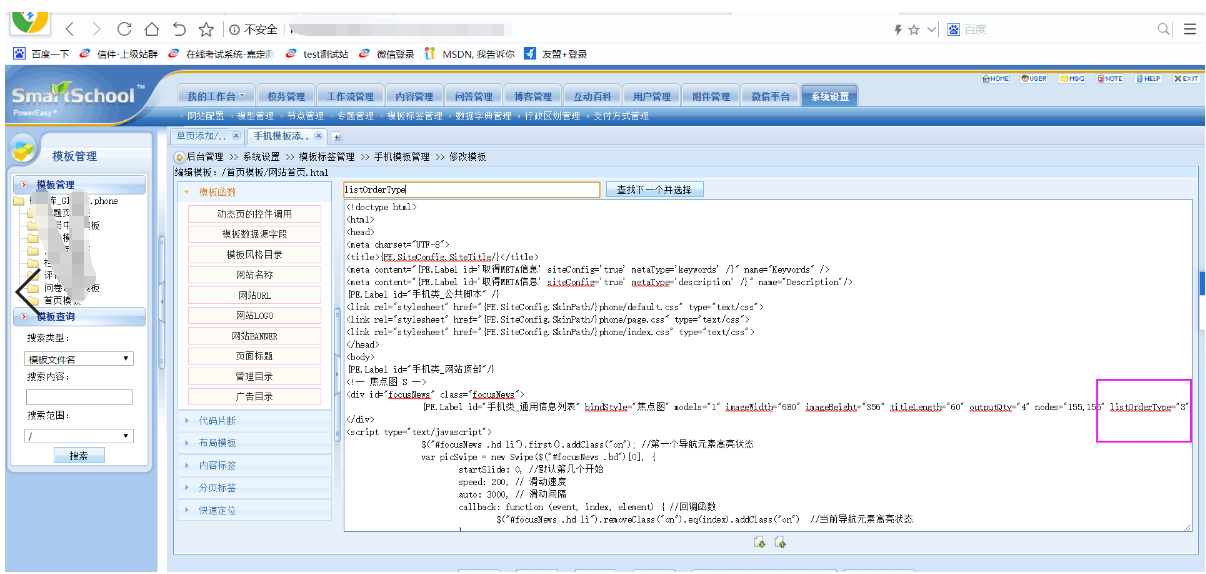Click the HOME icon in top-right header
This screenshot has width=1206, height=574.
coord(995,78)
